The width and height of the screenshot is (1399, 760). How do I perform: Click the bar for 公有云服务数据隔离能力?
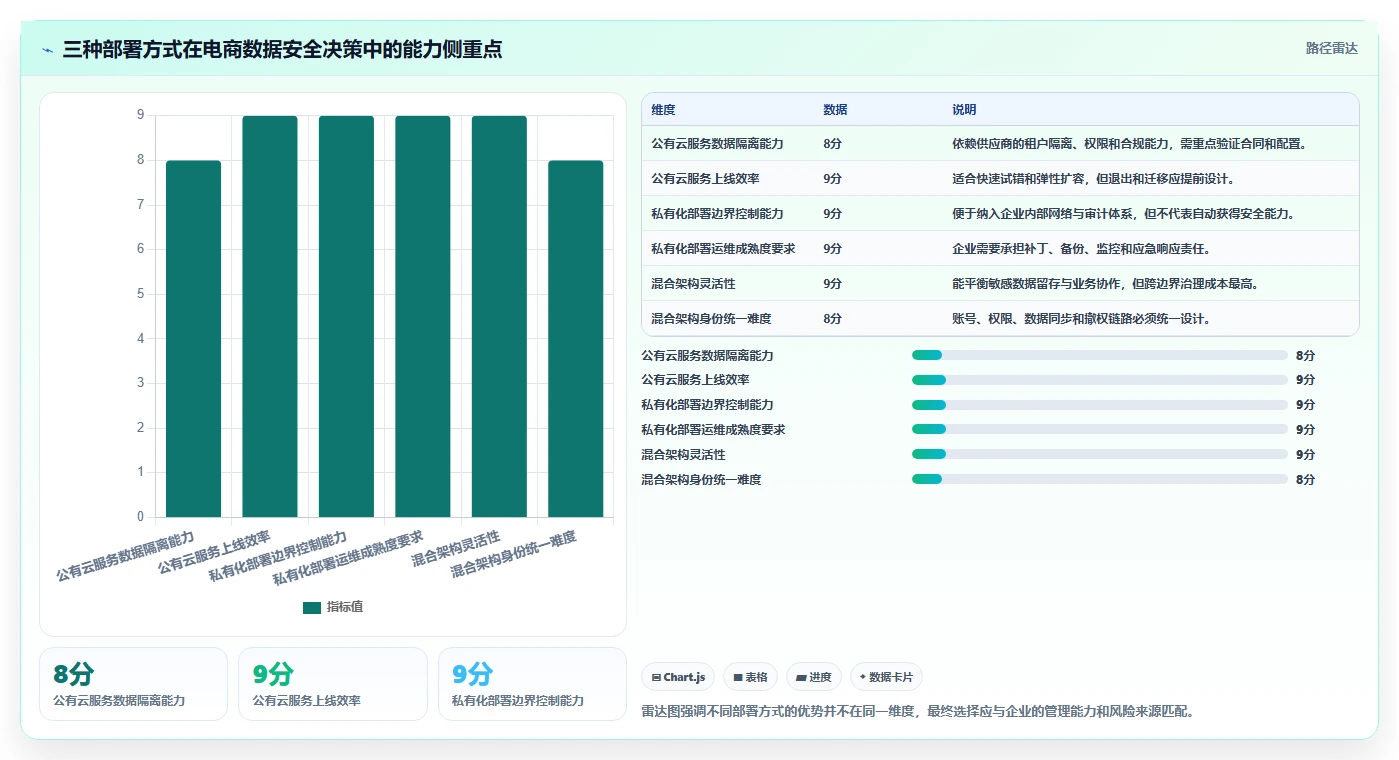click(x=193, y=338)
